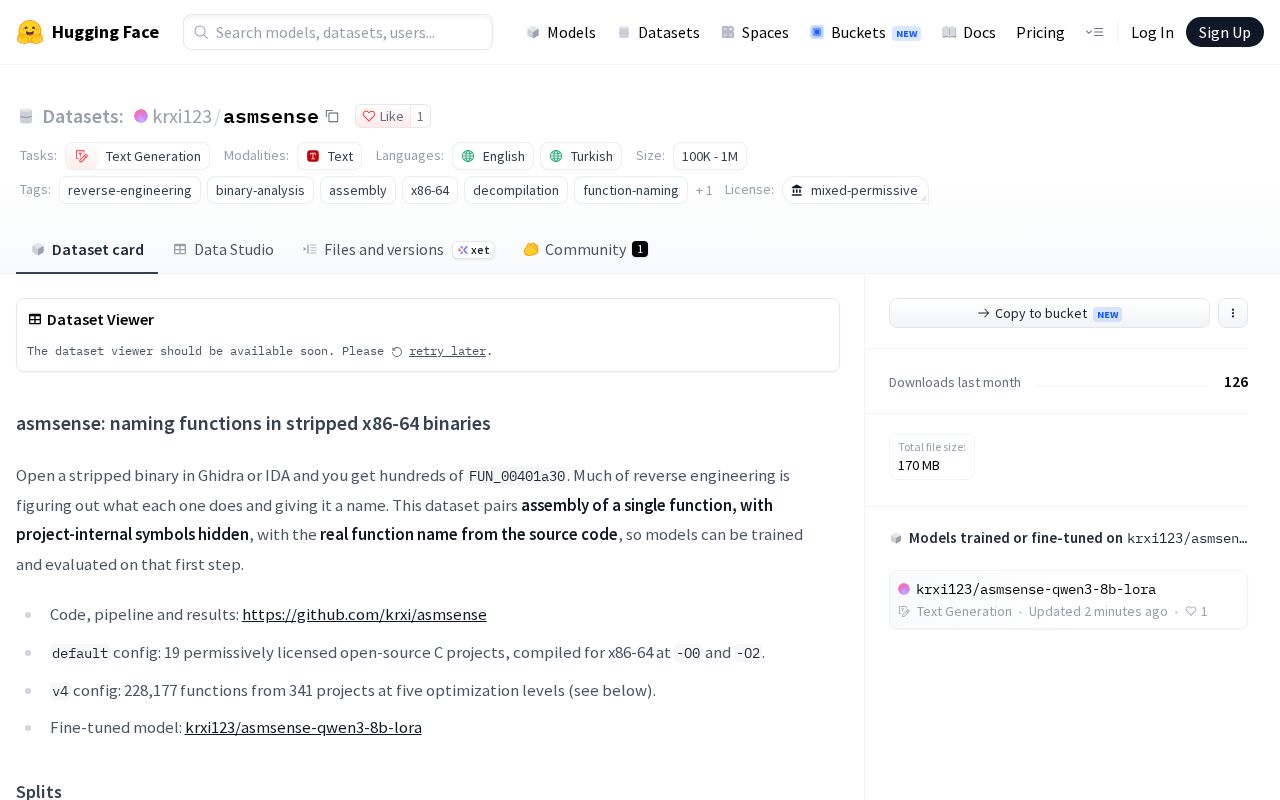Select the Text Generation task tag
The width and height of the screenshot is (1280, 800).
click(x=138, y=156)
